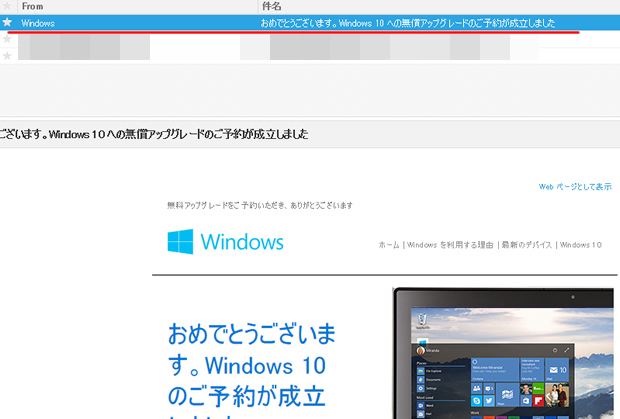Click the blue おめでとうございます headline

pyautogui.click(x=251, y=370)
